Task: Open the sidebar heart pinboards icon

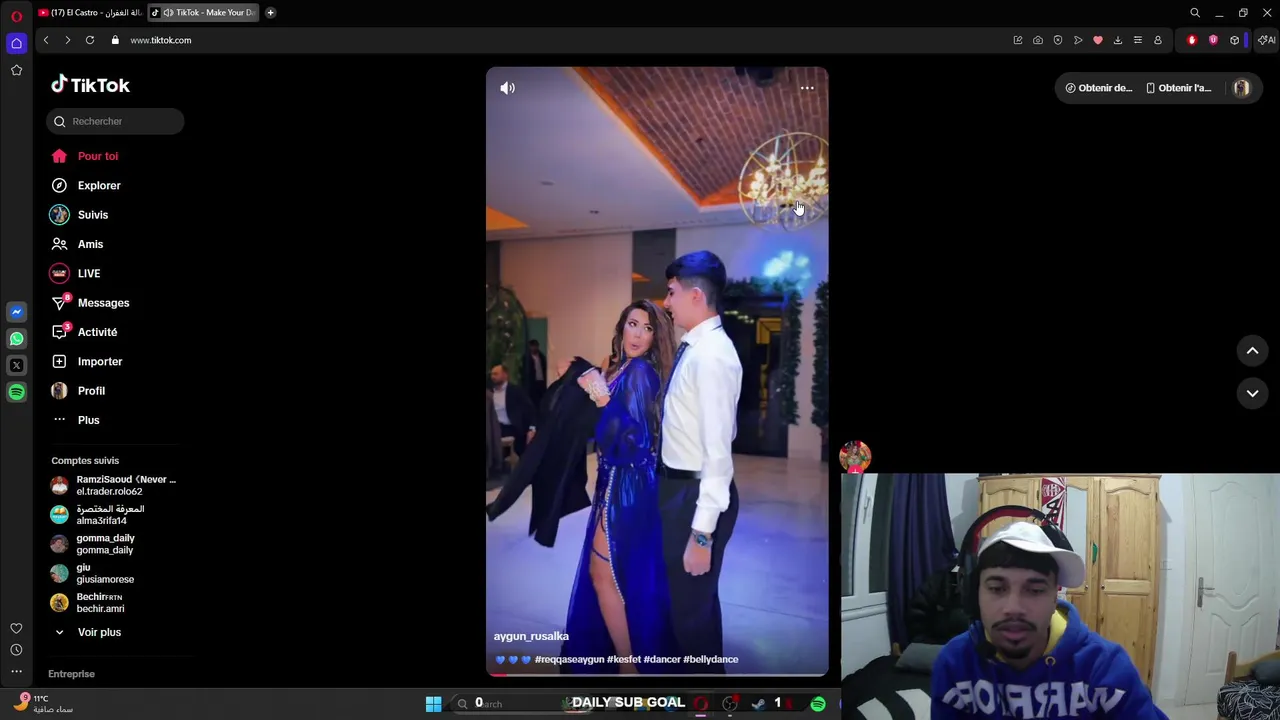Action: click(16, 628)
